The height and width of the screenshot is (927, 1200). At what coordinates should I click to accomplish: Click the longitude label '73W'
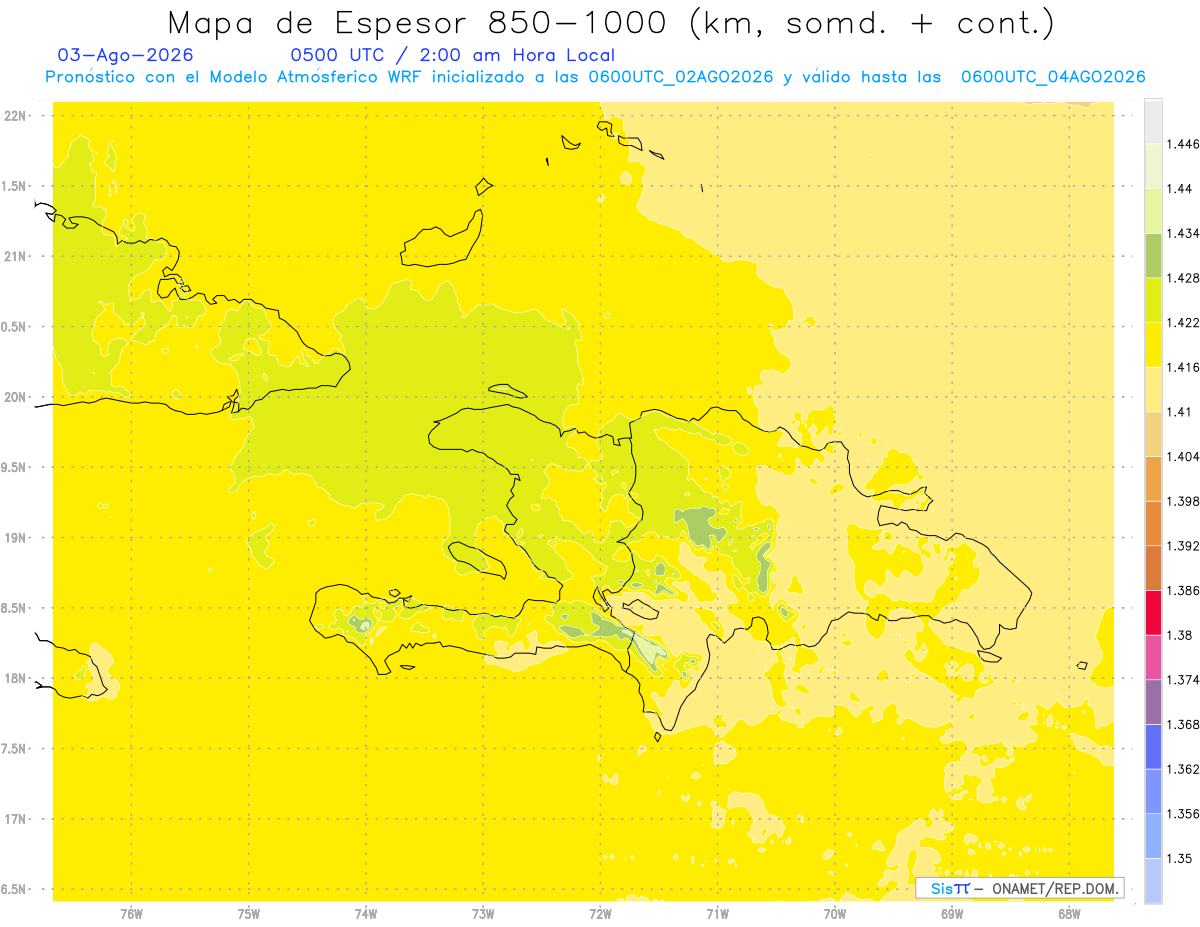pos(483,914)
